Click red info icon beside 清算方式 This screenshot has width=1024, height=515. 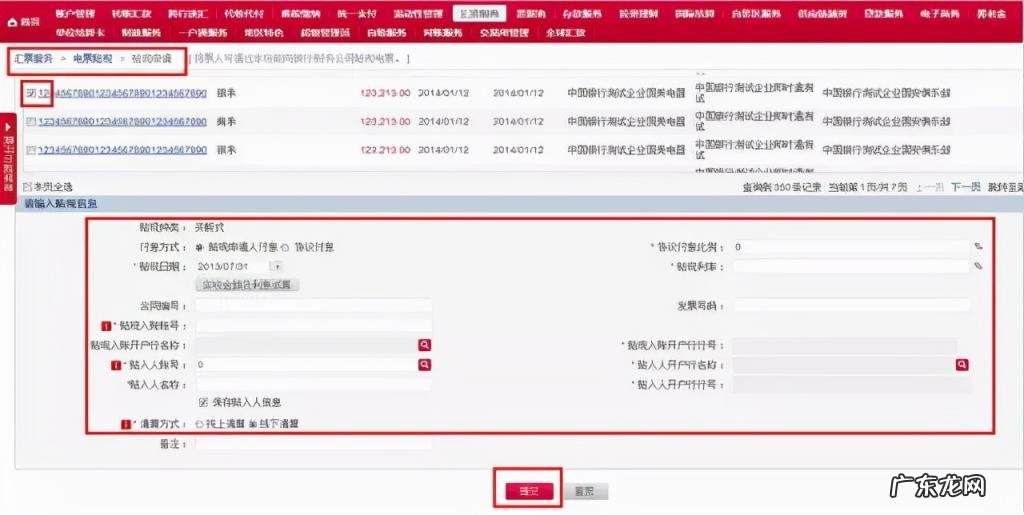click(125, 424)
